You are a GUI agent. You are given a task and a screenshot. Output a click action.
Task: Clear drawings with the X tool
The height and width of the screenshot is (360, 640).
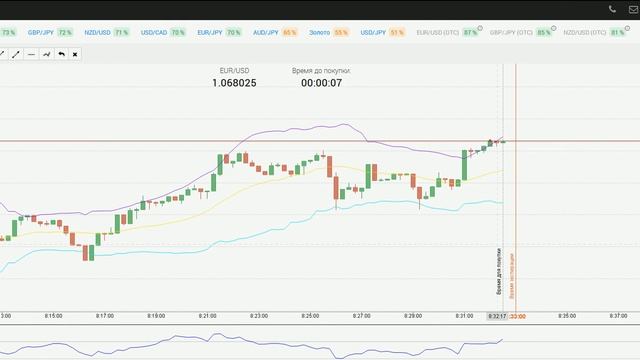click(x=75, y=54)
